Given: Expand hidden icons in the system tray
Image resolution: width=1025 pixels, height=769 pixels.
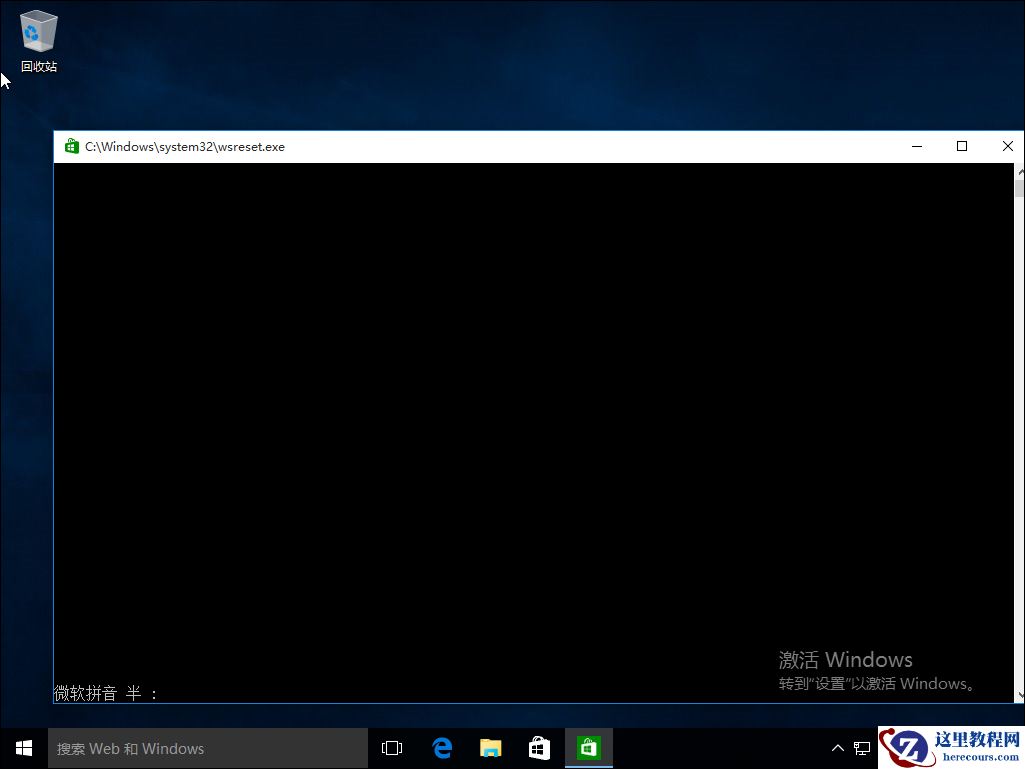Looking at the screenshot, I should click(x=837, y=747).
